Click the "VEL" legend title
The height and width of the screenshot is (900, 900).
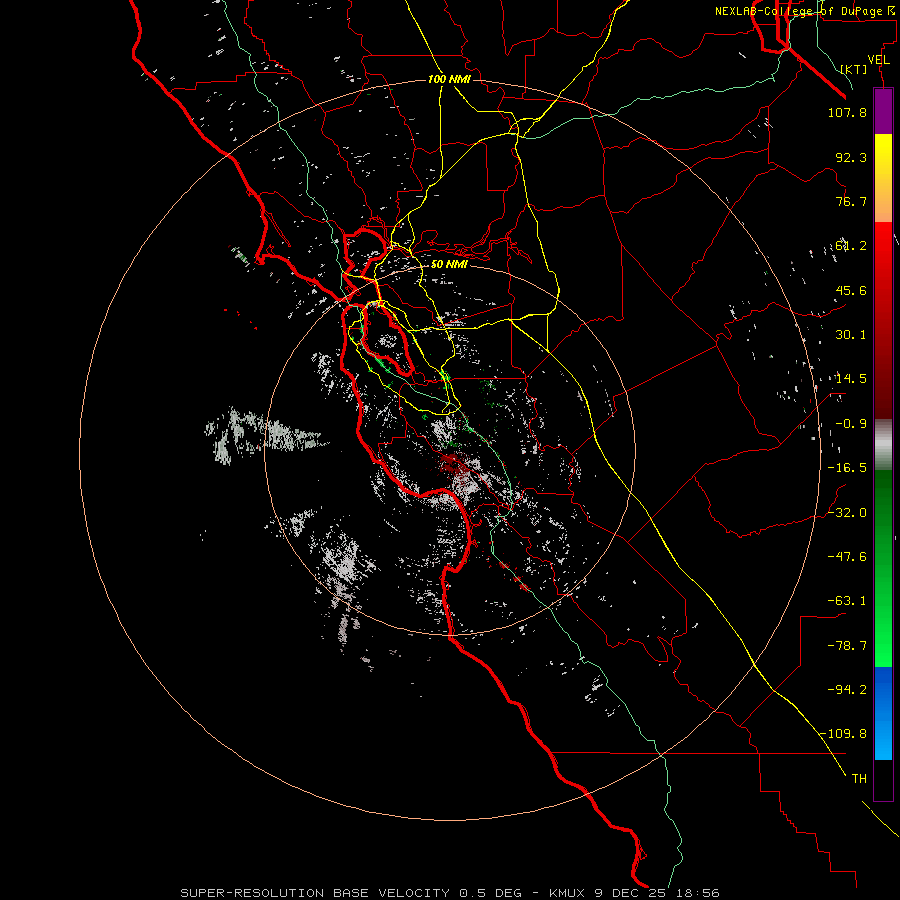click(879, 60)
